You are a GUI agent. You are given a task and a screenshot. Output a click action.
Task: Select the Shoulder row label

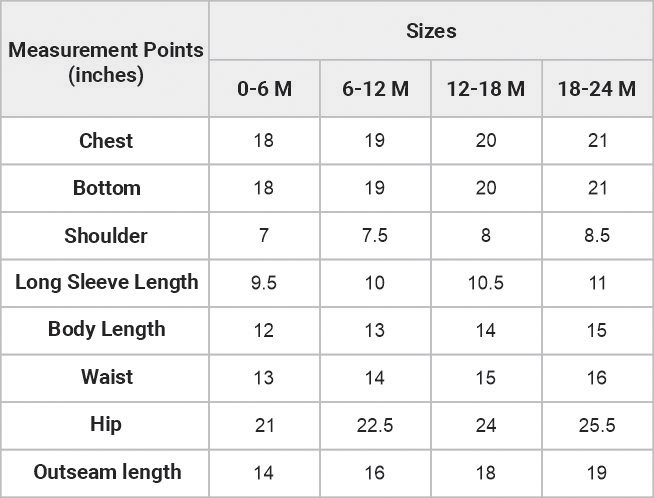coord(105,236)
